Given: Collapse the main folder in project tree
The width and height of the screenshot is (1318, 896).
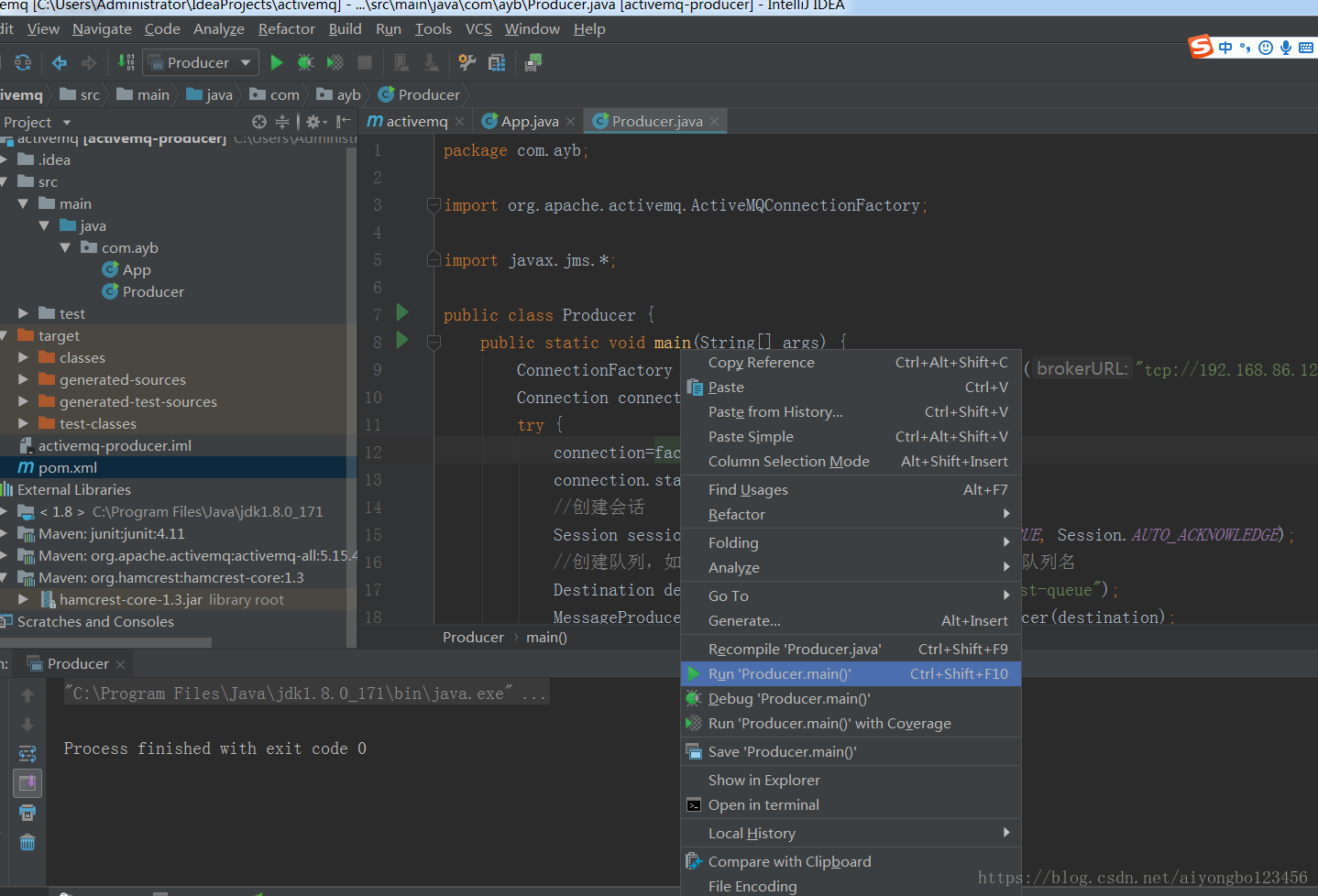Looking at the screenshot, I should (23, 203).
